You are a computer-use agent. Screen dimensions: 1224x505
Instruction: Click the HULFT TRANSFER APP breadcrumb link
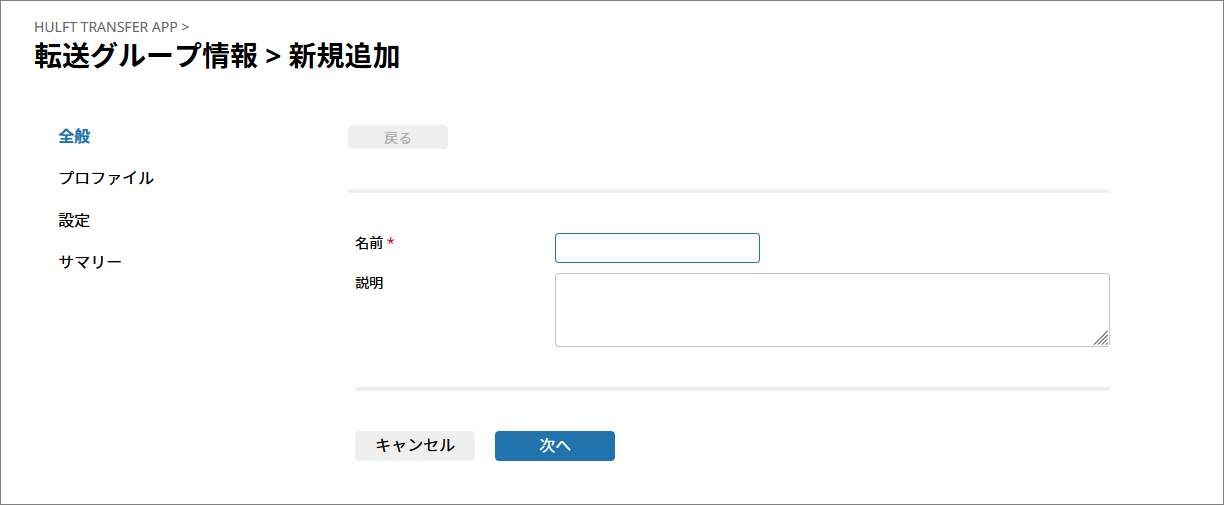click(106, 27)
